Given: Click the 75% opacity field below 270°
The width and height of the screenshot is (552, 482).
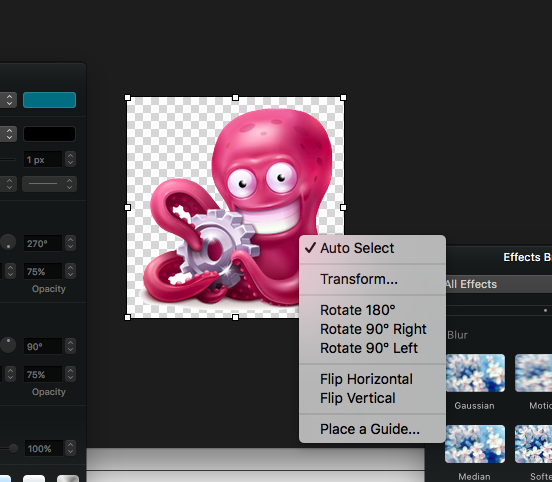Looking at the screenshot, I should [x=43, y=271].
